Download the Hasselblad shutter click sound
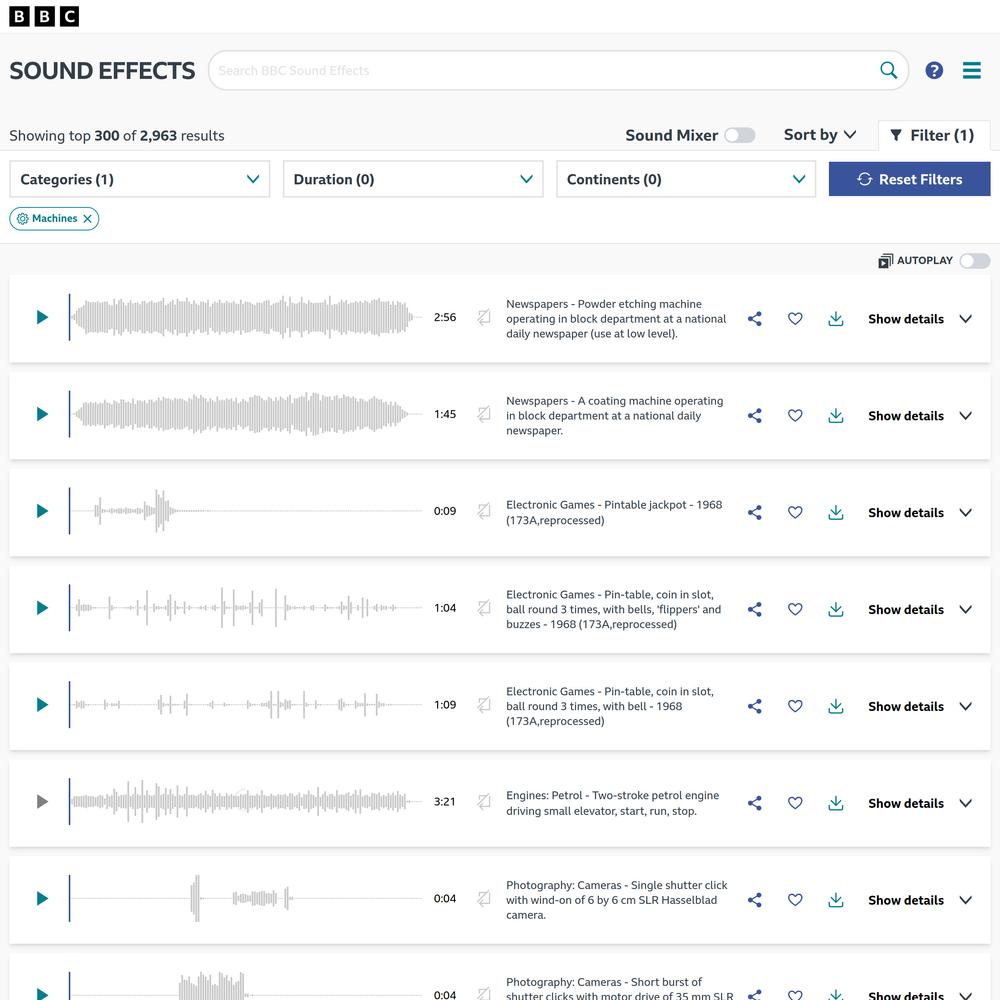Image resolution: width=1000 pixels, height=1000 pixels. (x=835, y=901)
